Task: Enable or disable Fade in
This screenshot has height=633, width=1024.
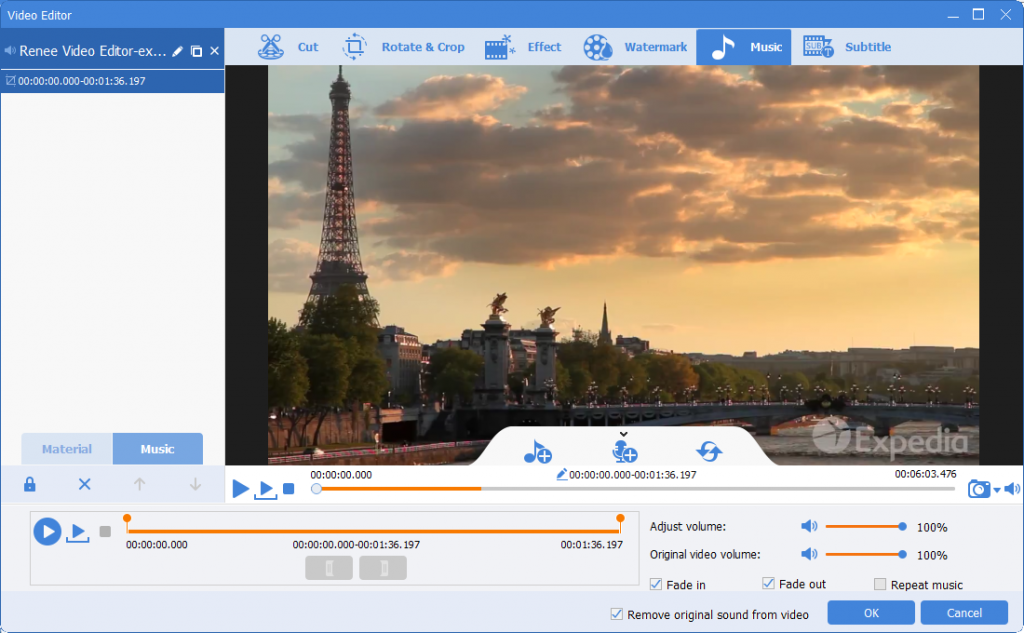Action: click(x=656, y=584)
